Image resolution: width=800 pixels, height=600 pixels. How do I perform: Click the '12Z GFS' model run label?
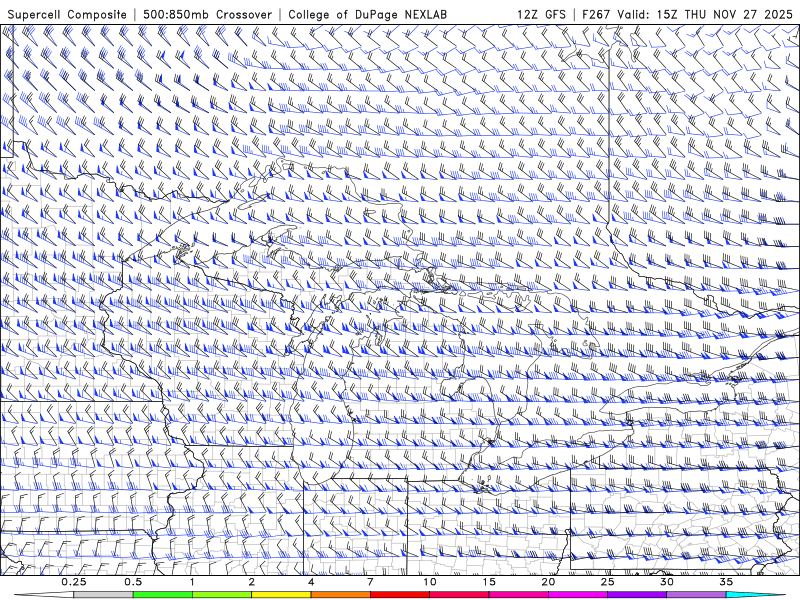541,15
